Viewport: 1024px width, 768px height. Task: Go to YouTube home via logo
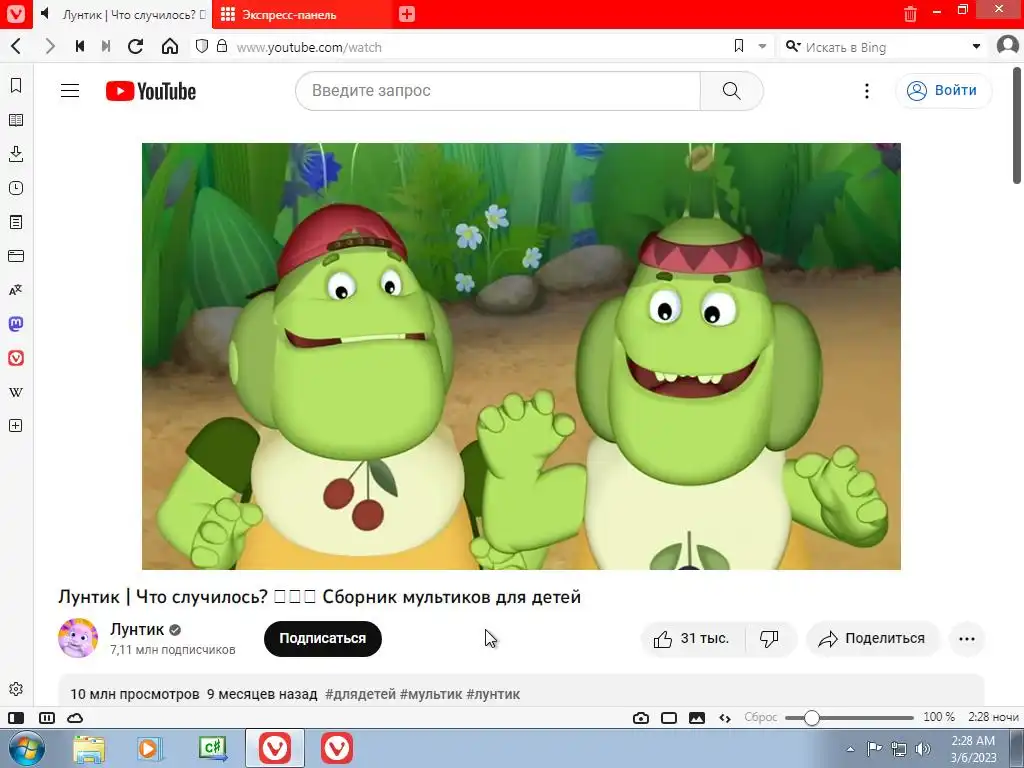pyautogui.click(x=151, y=91)
